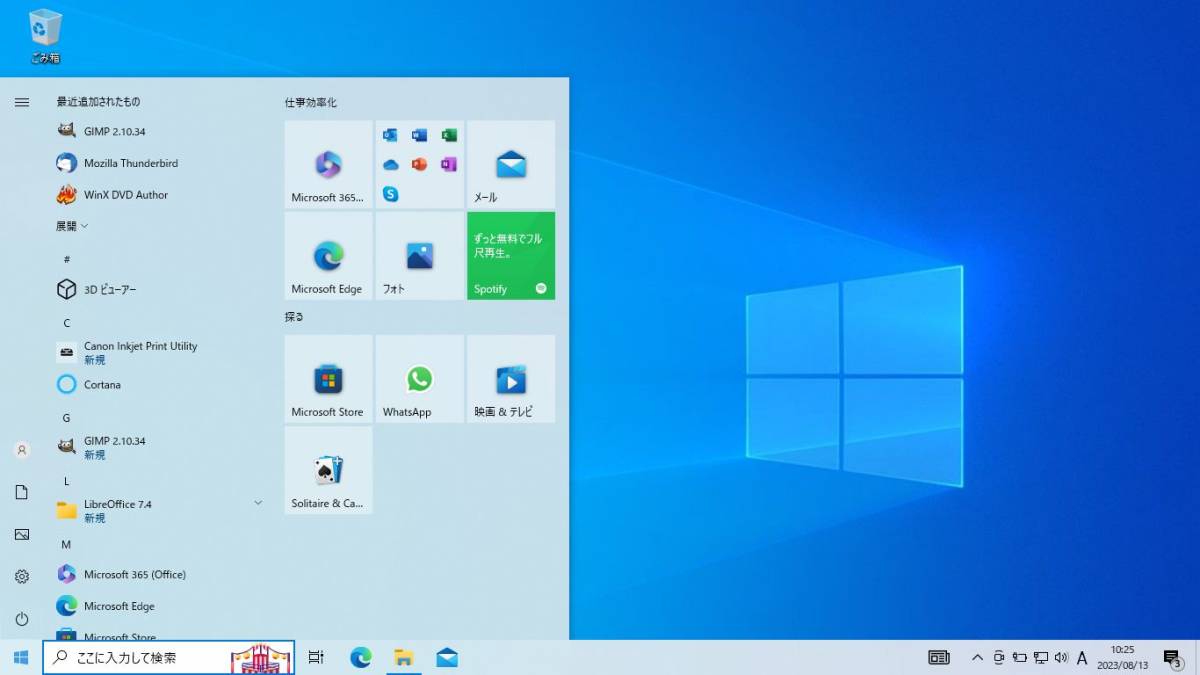The image size is (1200, 675).
Task: Jump to the L letter index
Action: [x=67, y=481]
